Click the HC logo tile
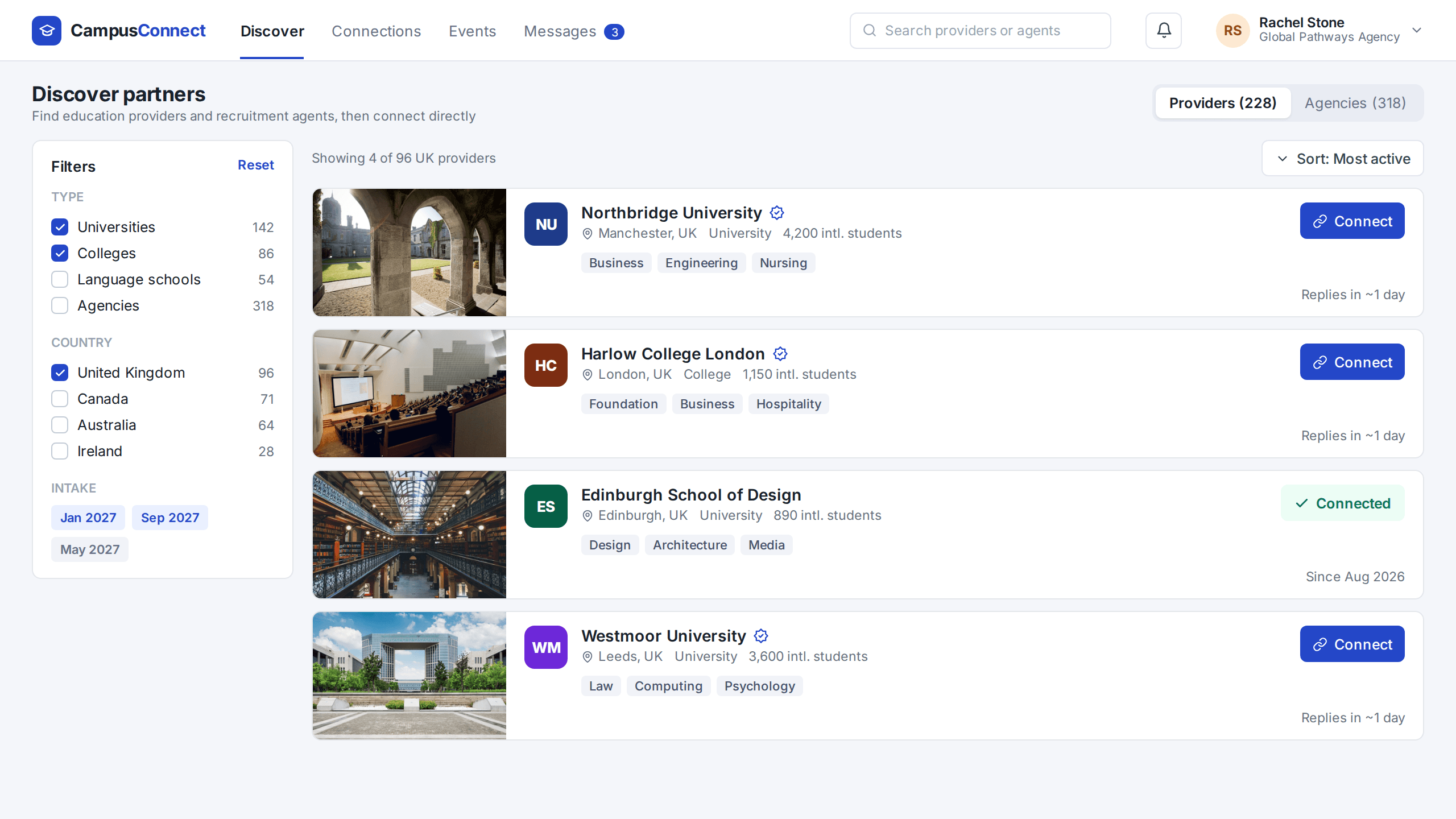 coord(546,365)
